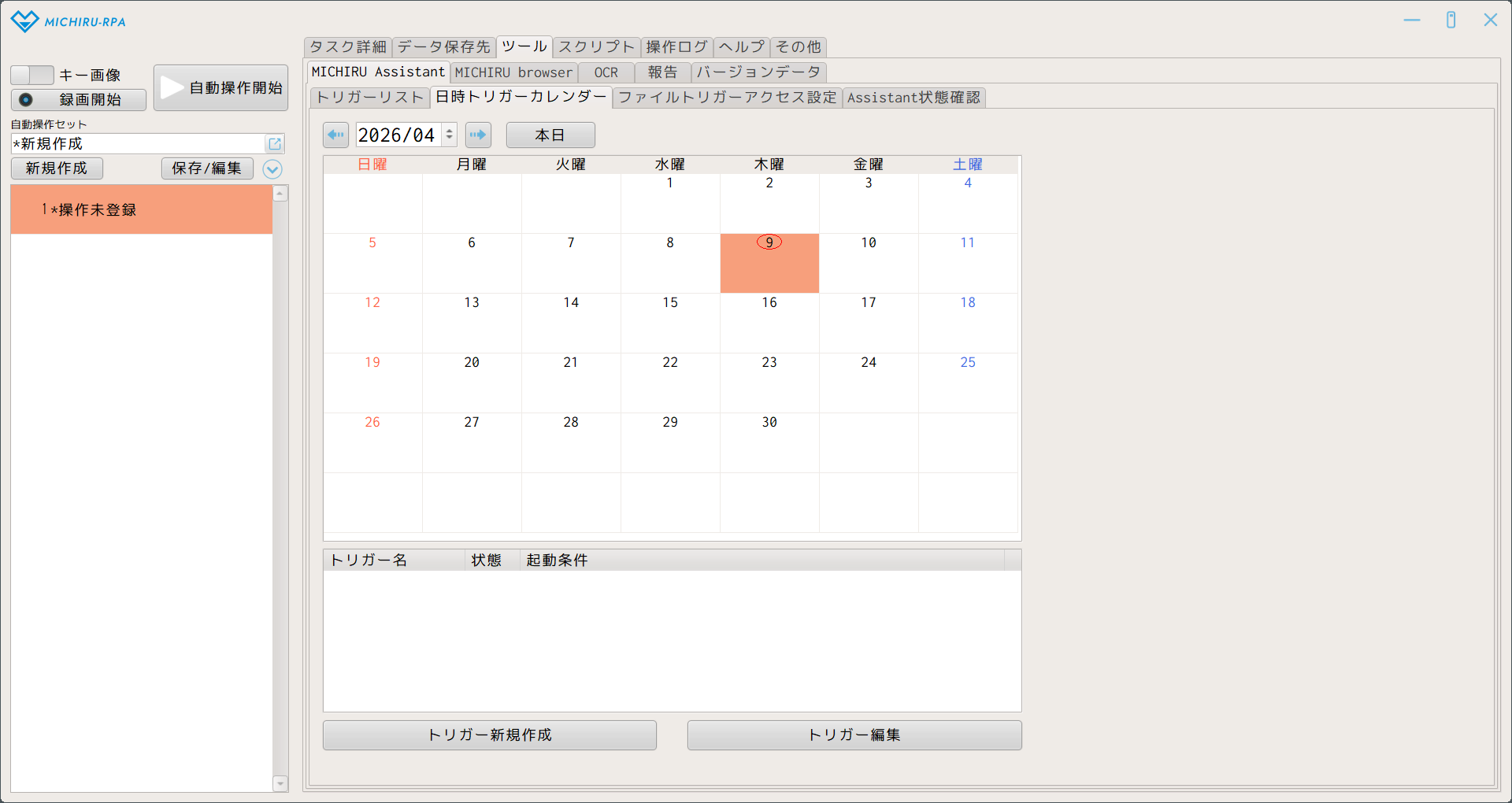Go to previous month with left arrow
Screen dimensions: 1512x803
point(335,135)
